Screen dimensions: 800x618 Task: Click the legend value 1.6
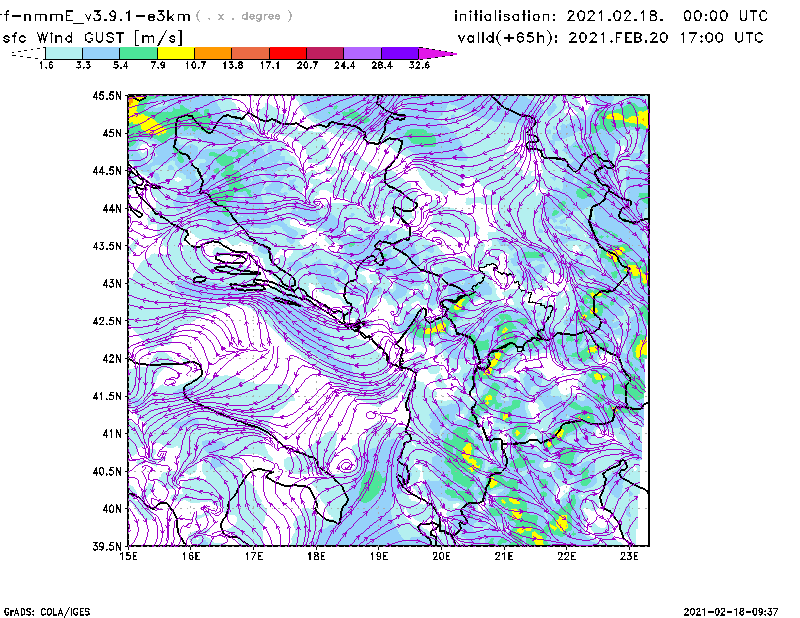[x=46, y=65]
